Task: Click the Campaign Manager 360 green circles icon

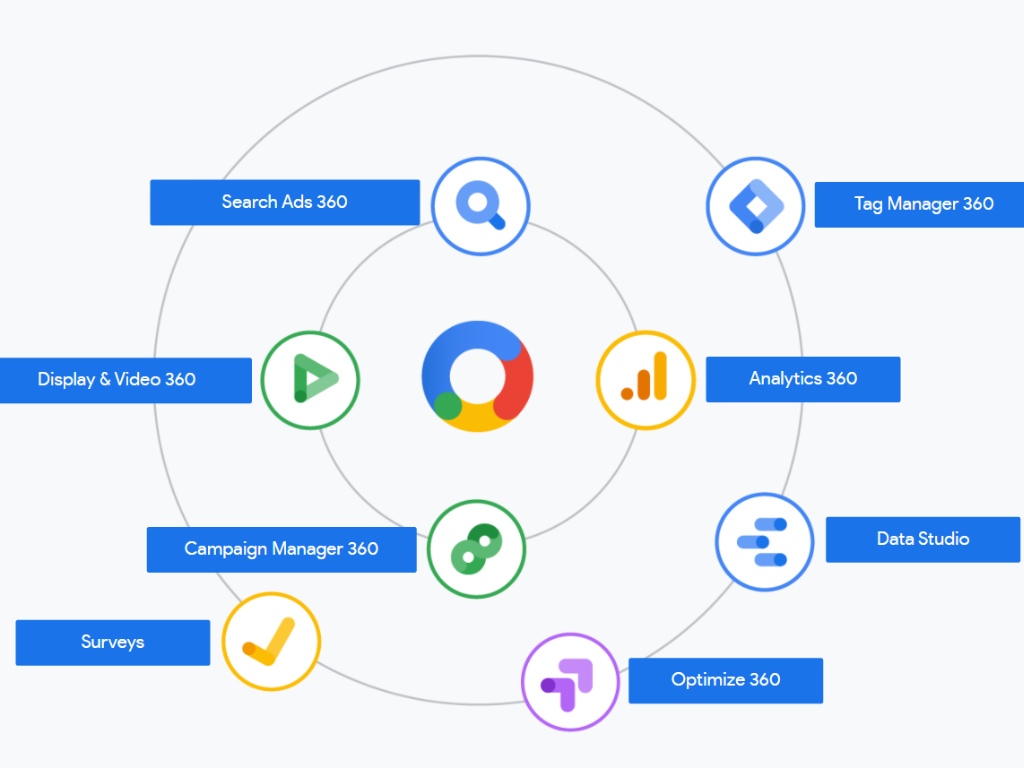Action: coord(477,549)
